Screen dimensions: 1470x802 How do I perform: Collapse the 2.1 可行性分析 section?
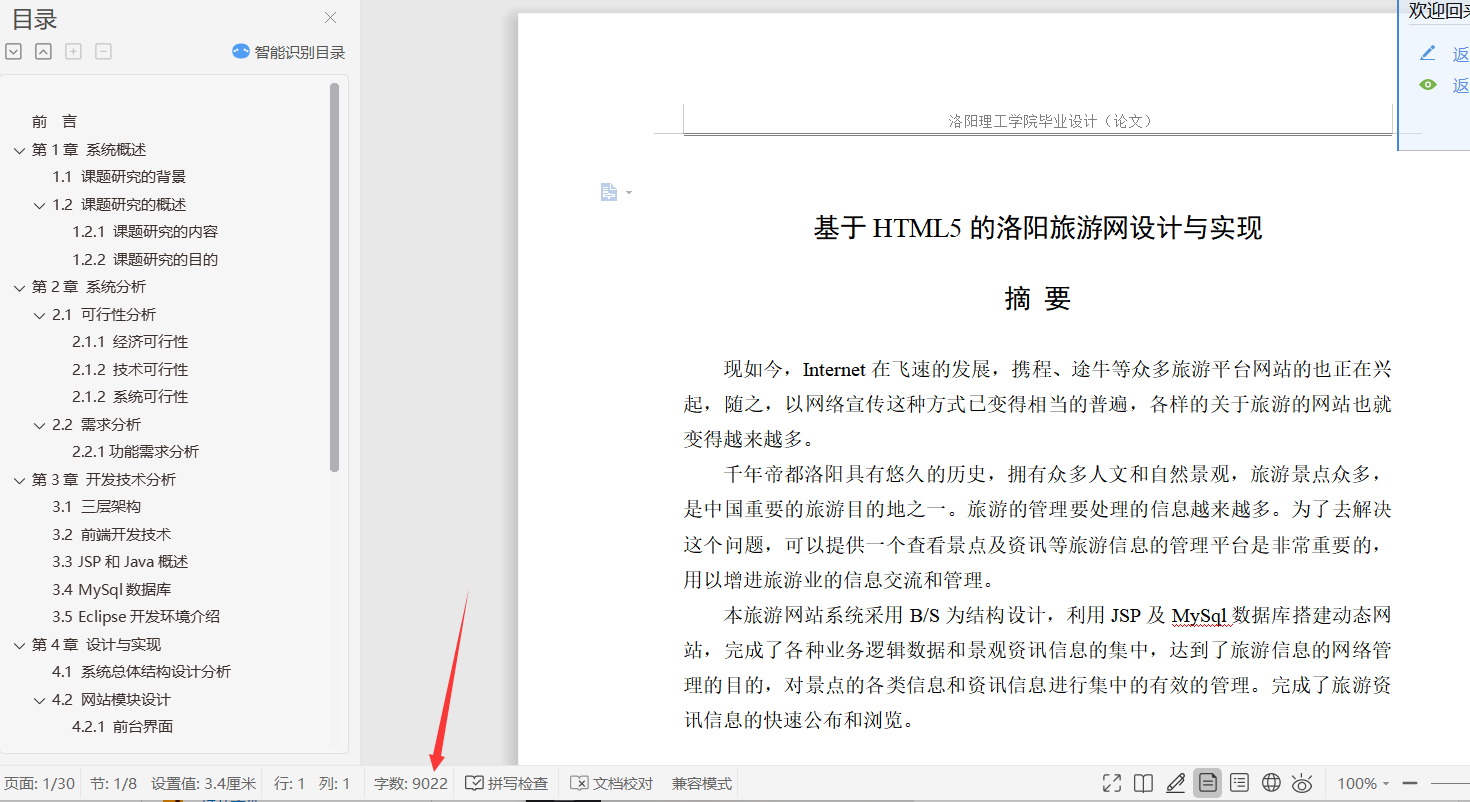(39, 315)
